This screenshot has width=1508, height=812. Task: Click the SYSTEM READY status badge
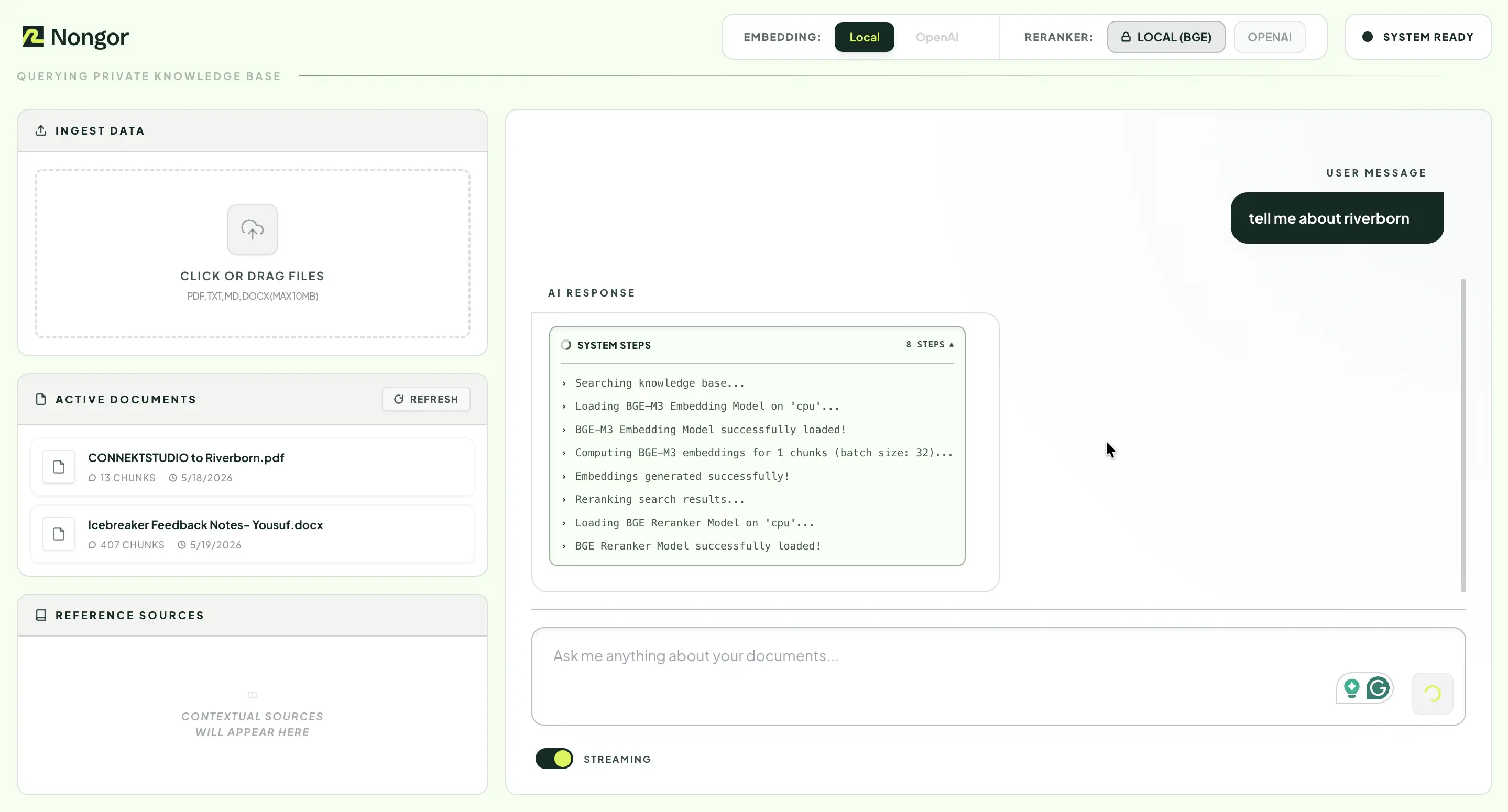pyautogui.click(x=1418, y=37)
